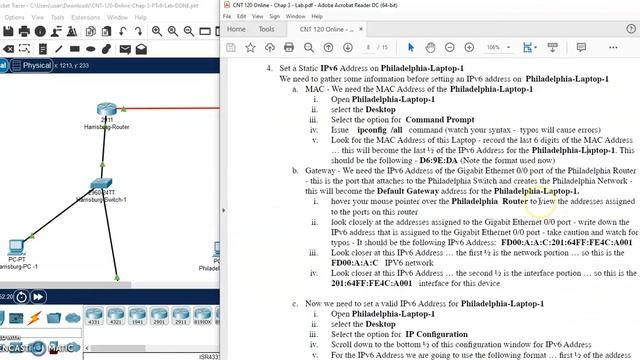Open the Packet Tracer Options menu
The width and height of the screenshot is (640, 360).
click(x=14, y=18)
